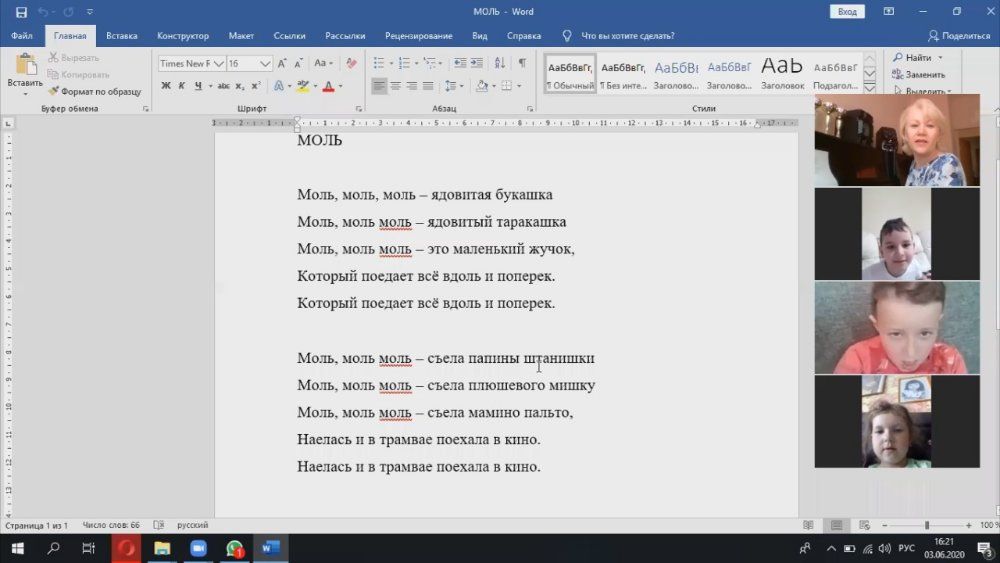Toggle superscript formatting
The height and width of the screenshot is (563, 1000).
click(257, 86)
